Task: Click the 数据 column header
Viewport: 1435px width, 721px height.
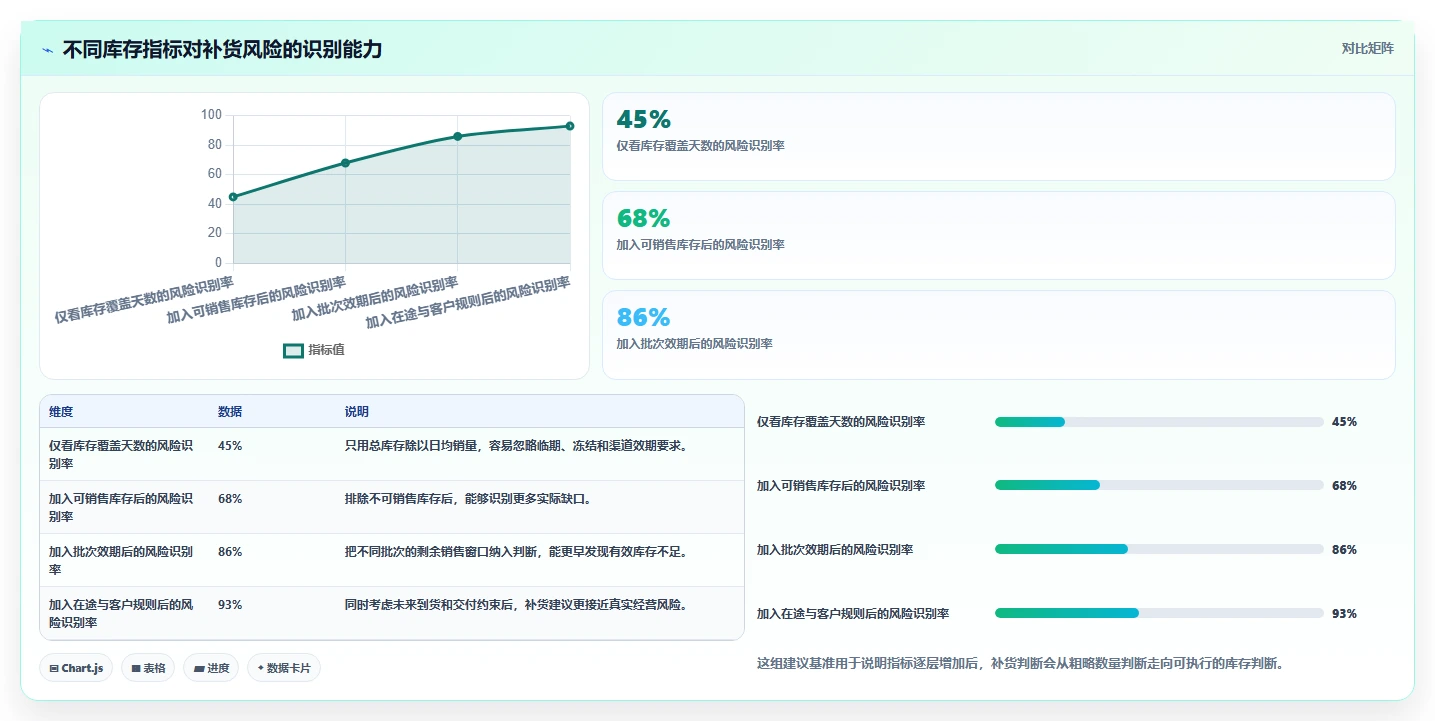Action: click(x=230, y=412)
